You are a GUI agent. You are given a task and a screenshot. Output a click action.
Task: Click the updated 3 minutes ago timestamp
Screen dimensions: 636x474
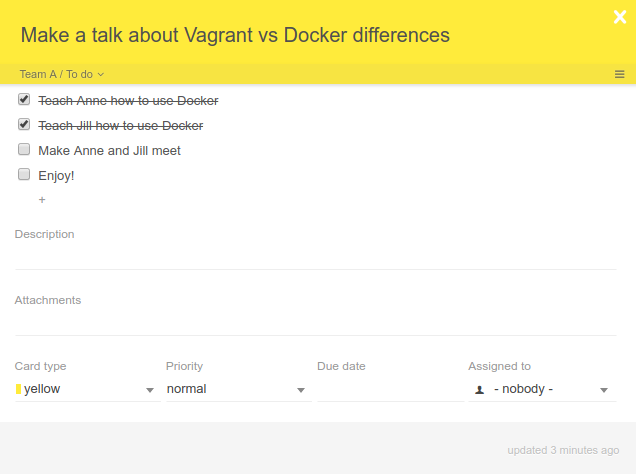[x=563, y=449]
